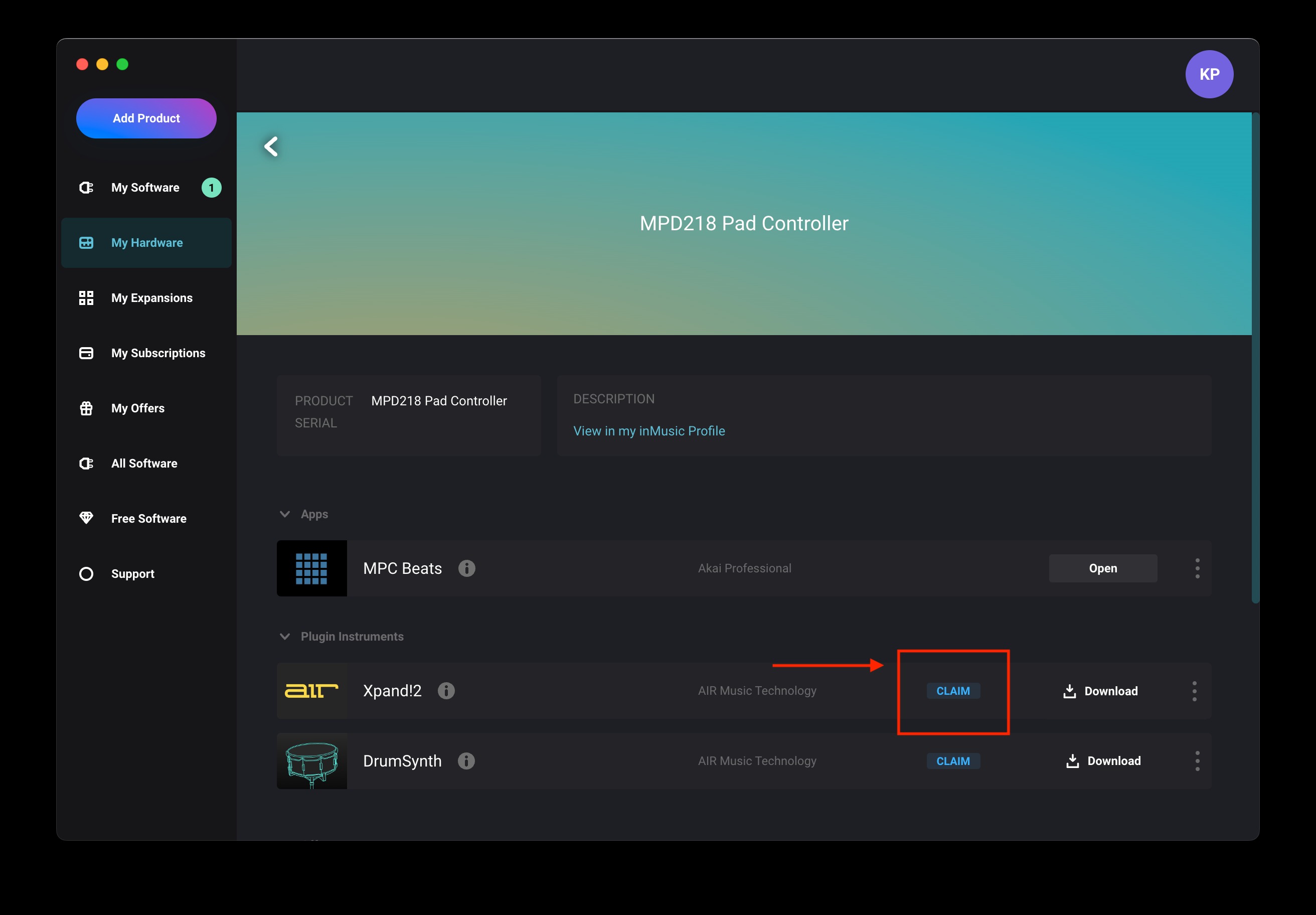Click the Xpand!2 info icon
This screenshot has height=915, width=1316.
coord(446,691)
